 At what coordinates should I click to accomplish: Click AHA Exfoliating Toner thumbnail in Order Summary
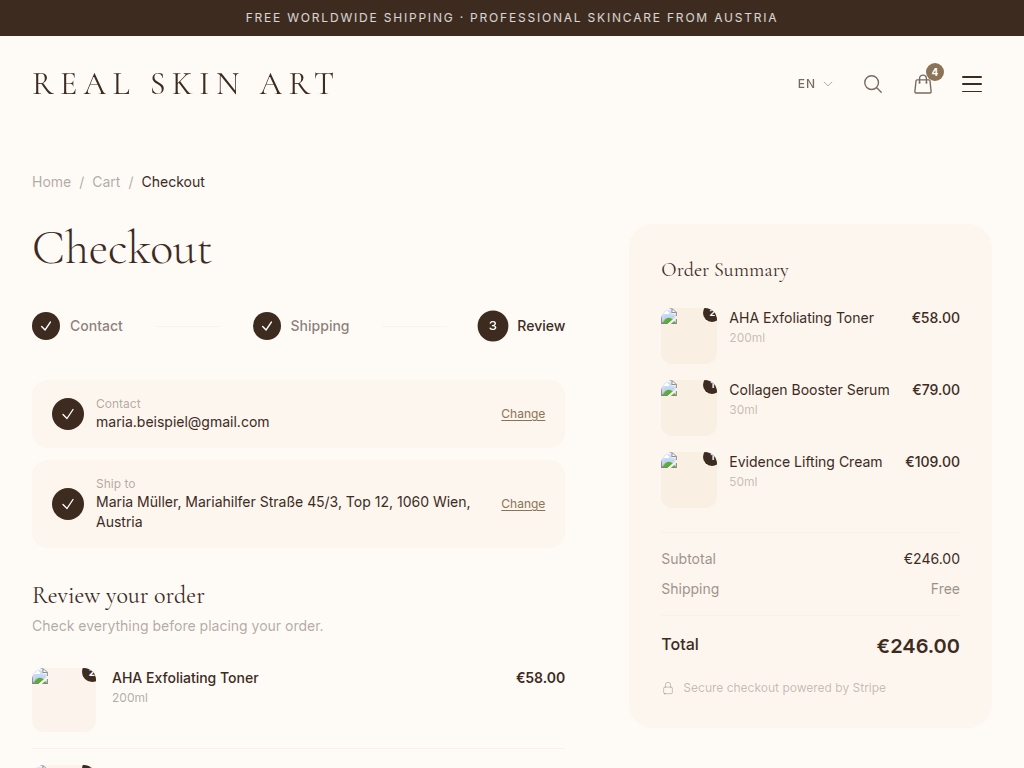(x=689, y=336)
